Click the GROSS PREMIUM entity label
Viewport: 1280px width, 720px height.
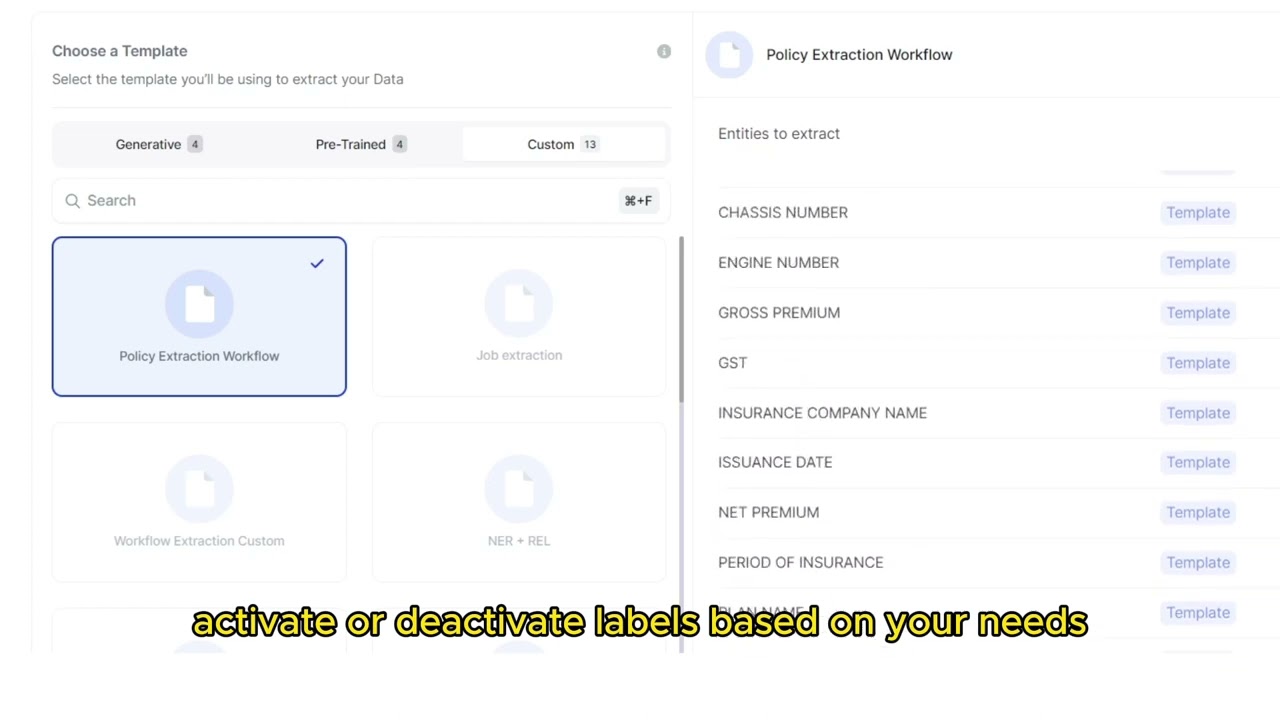(x=779, y=312)
